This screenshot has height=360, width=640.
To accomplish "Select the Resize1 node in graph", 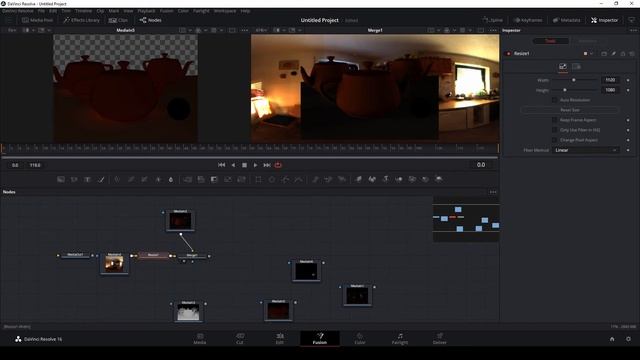I will pyautogui.click(x=153, y=256).
